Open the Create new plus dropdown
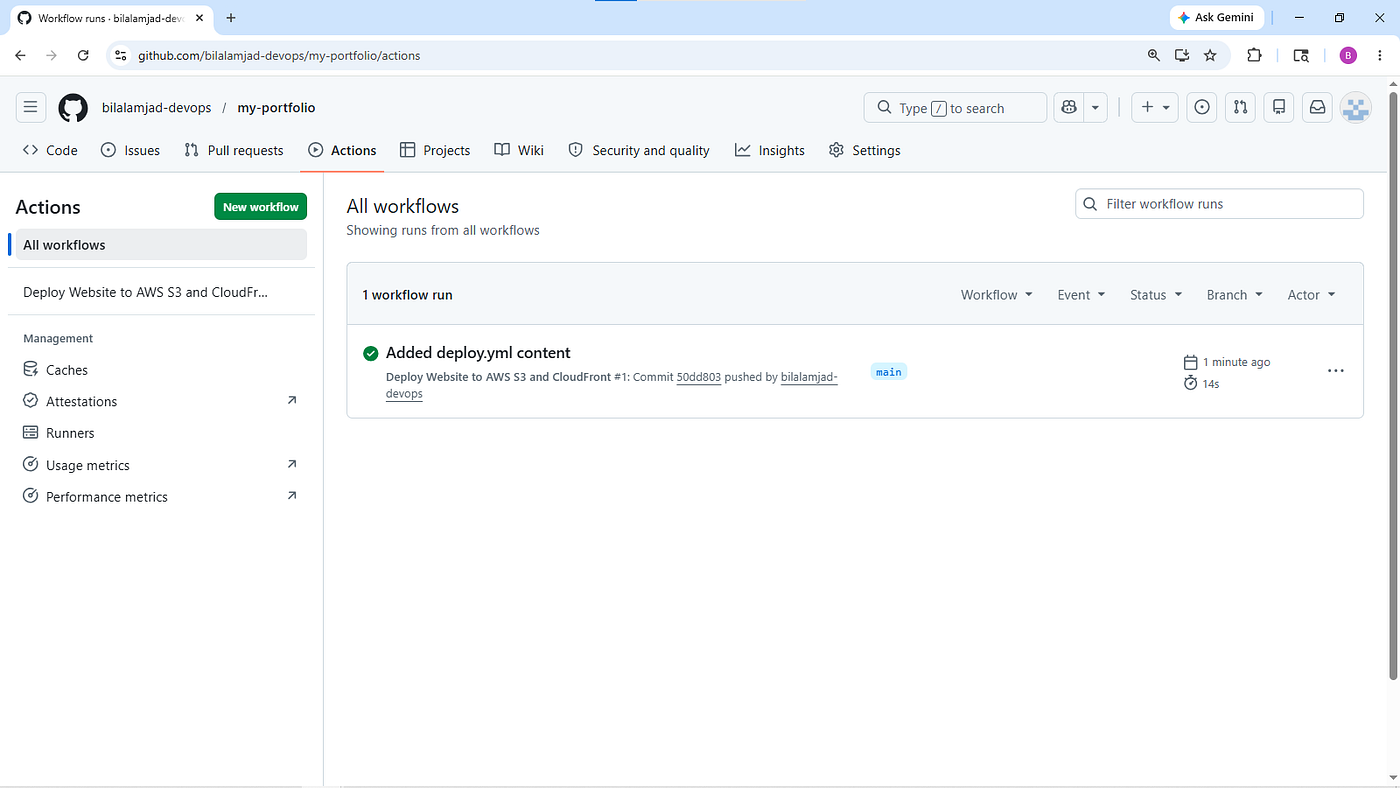Image resolution: width=1400 pixels, height=788 pixels. point(1155,108)
